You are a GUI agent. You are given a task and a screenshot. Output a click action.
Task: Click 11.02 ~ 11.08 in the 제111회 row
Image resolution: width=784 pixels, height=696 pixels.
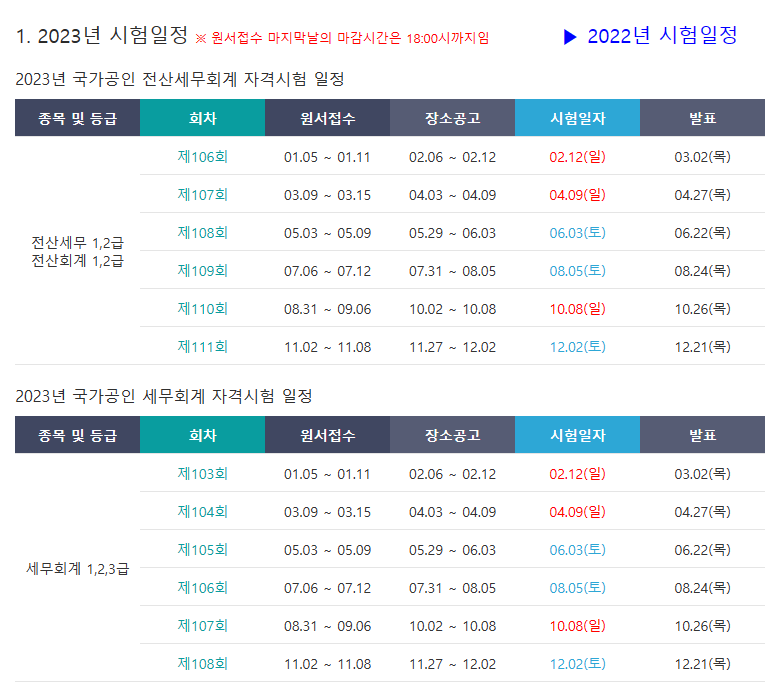tap(328, 347)
